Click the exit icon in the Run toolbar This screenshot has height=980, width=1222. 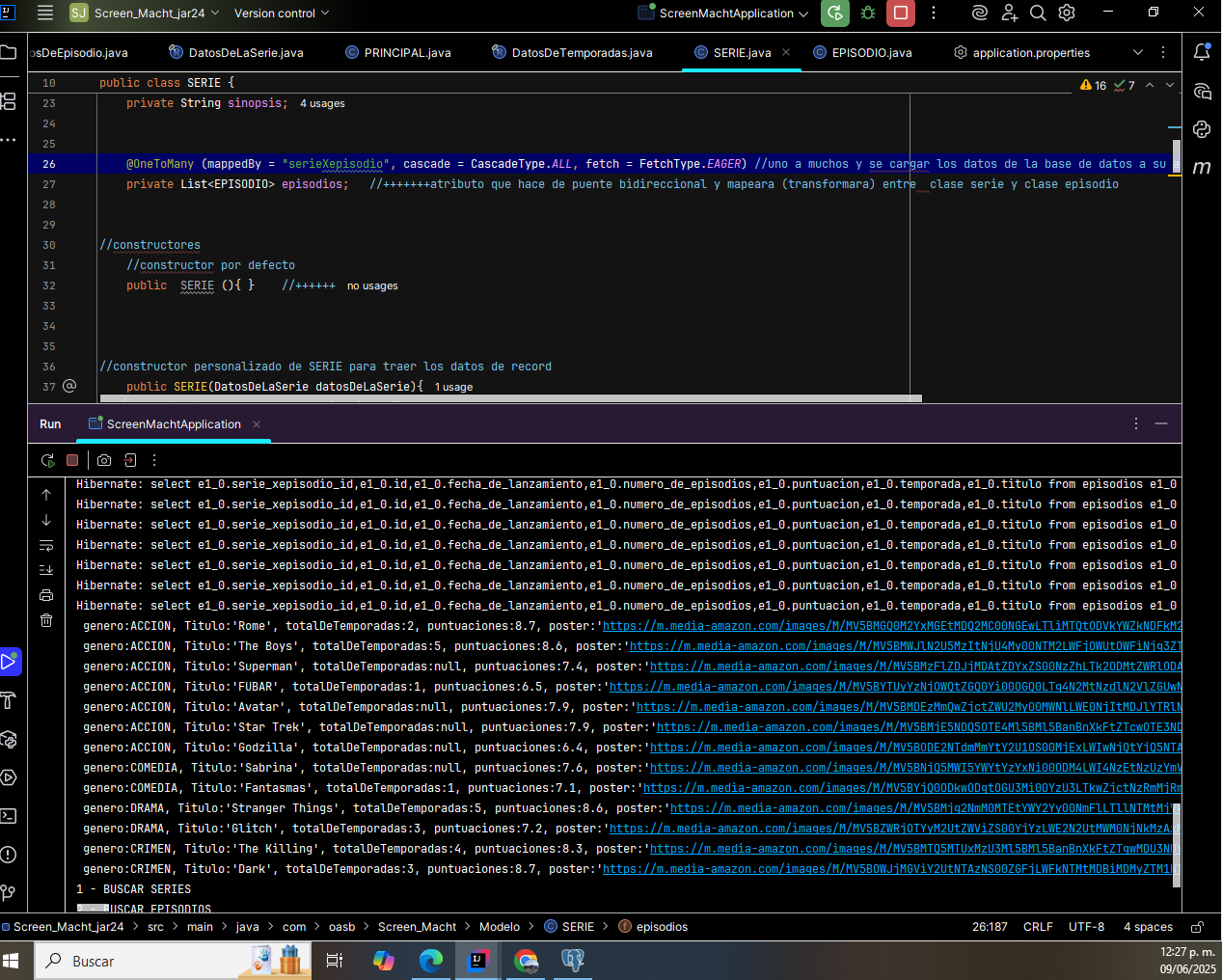130,460
